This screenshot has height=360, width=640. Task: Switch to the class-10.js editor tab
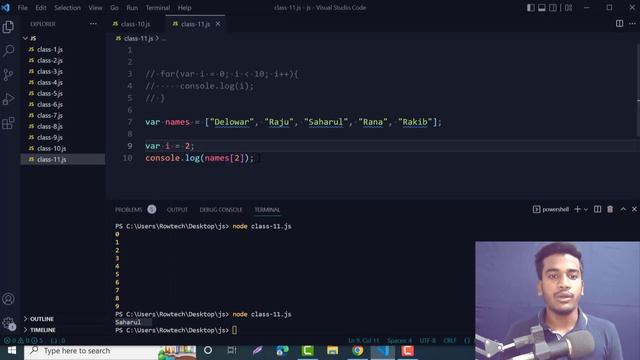(x=136, y=24)
